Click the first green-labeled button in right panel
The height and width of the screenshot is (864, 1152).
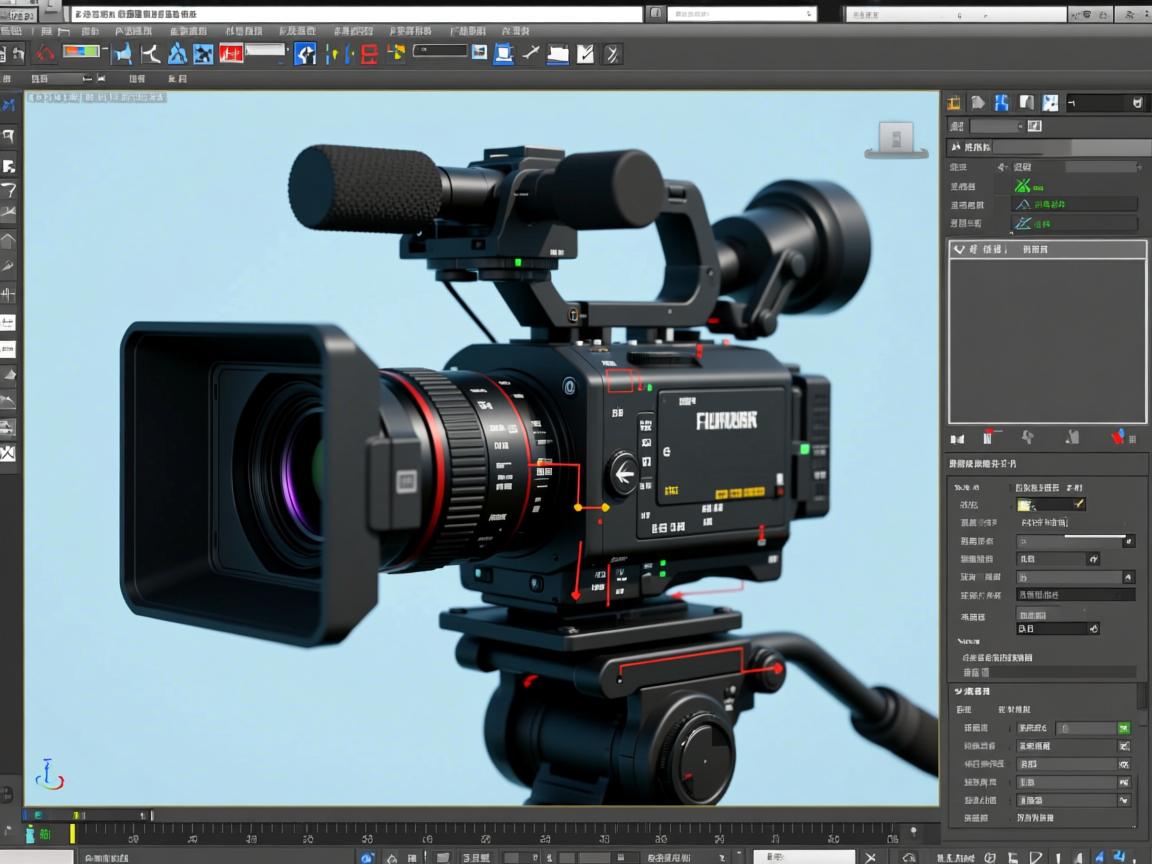tap(1028, 186)
